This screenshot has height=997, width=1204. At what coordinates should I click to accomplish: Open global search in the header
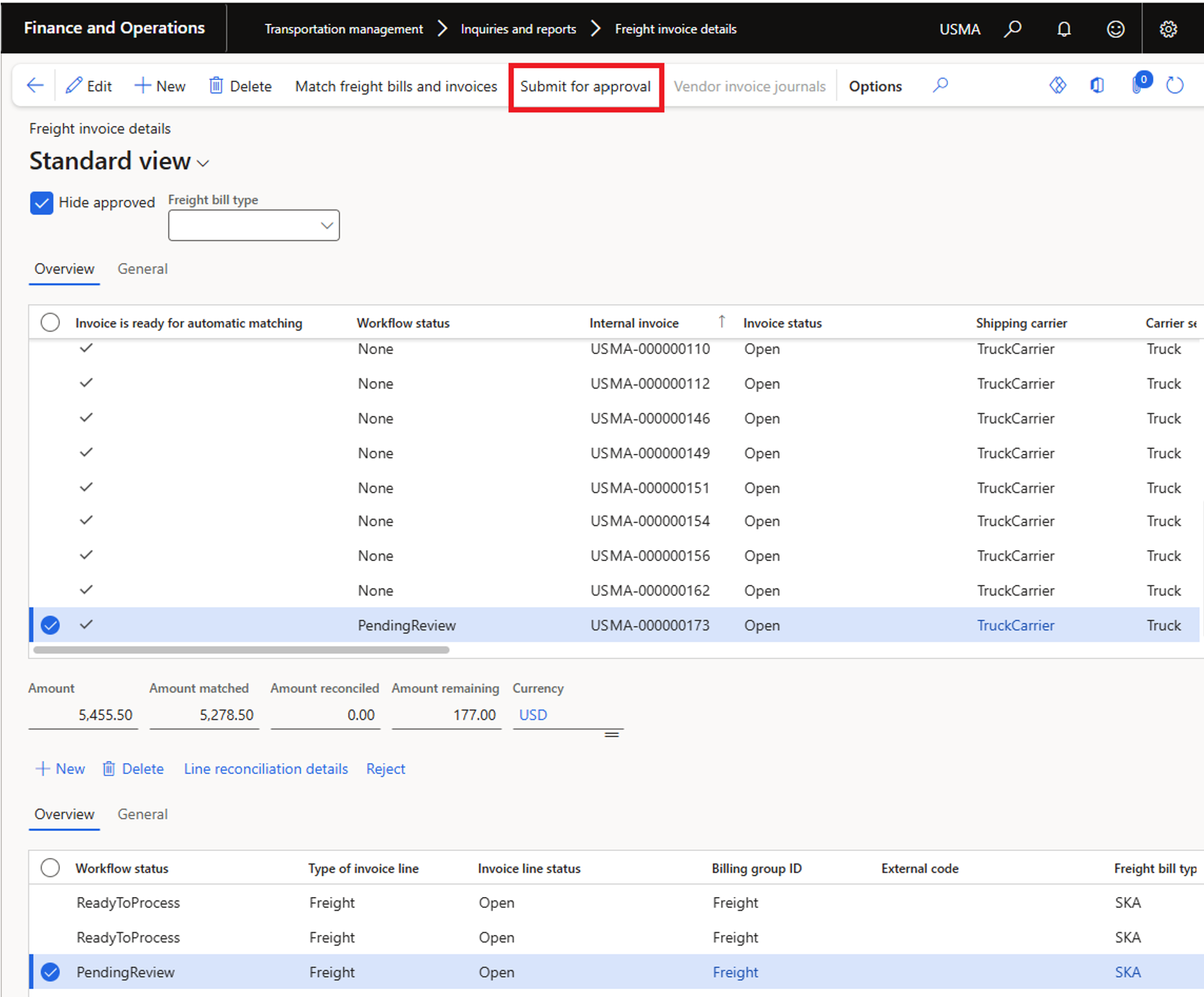[1013, 29]
